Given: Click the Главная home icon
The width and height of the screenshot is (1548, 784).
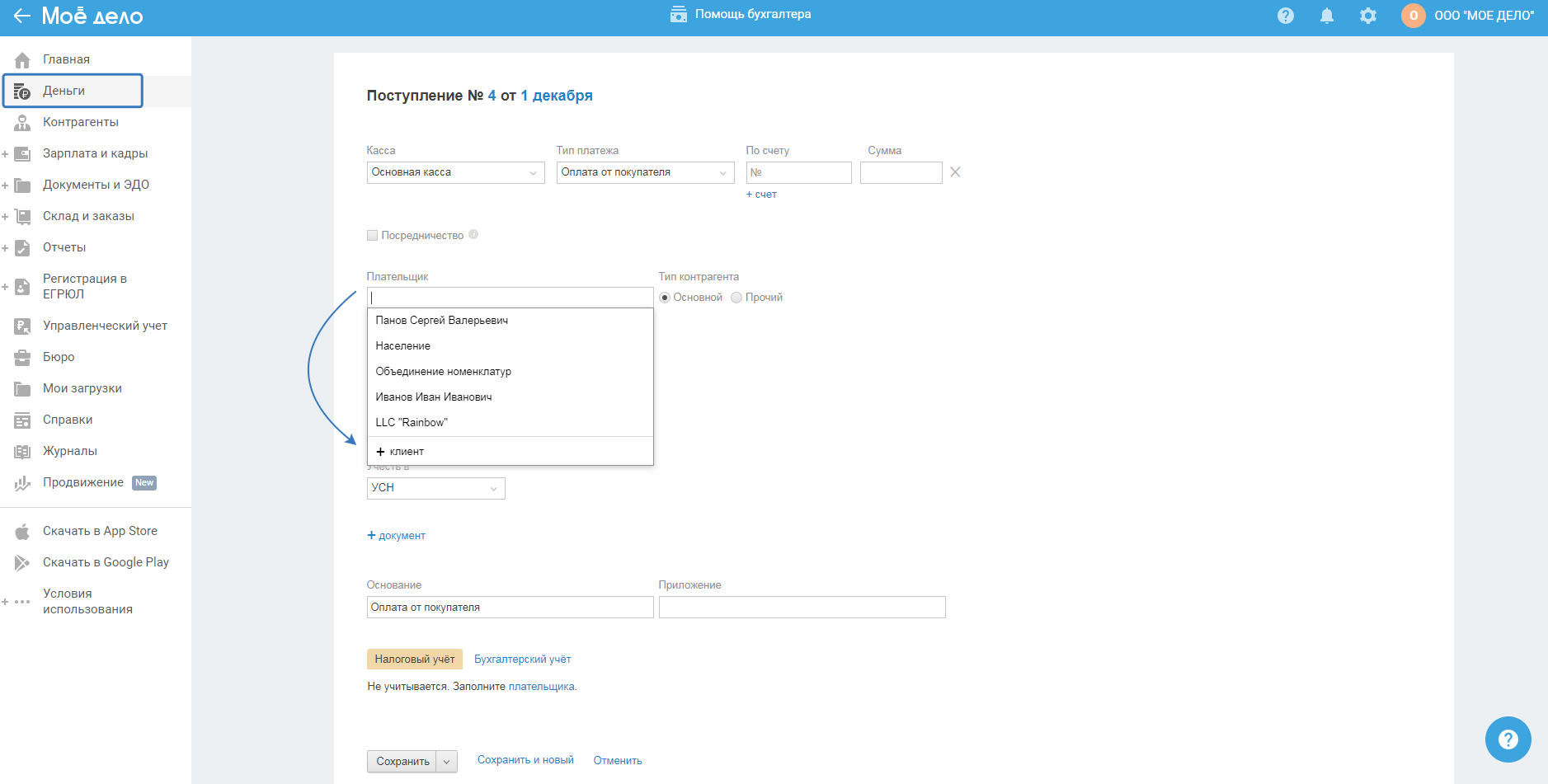Looking at the screenshot, I should tap(22, 59).
